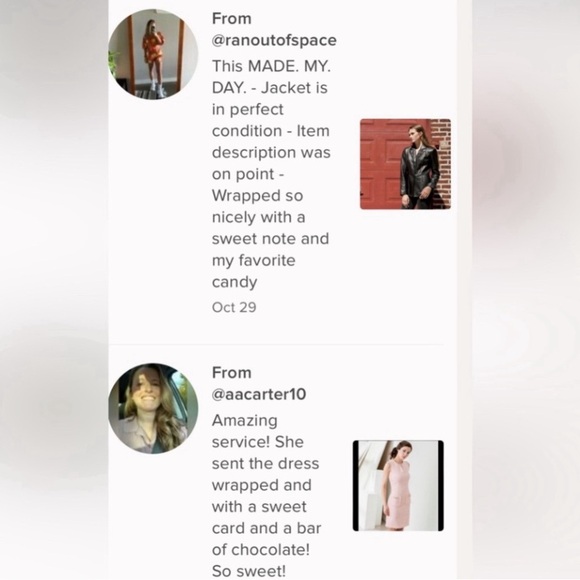Click the word "candy" in first review
Image resolution: width=580 pixels, height=580 pixels.
click(x=235, y=282)
